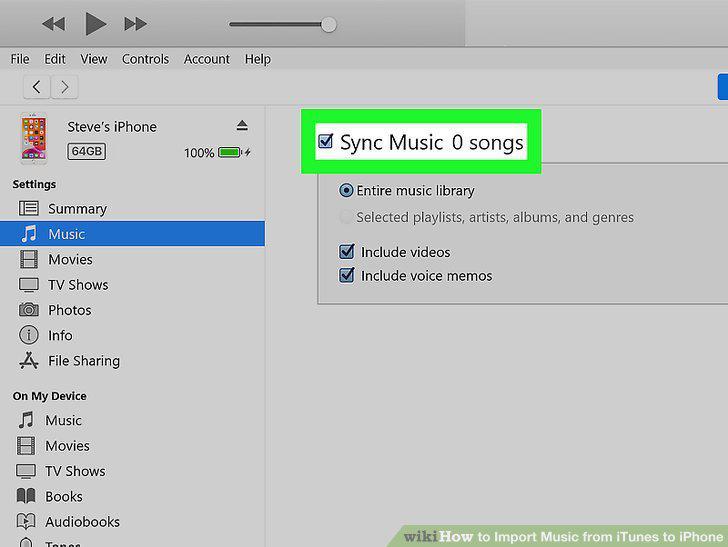Toggle Include voice memos checkbox
Screen dimensions: 728x547
[x=347, y=275]
